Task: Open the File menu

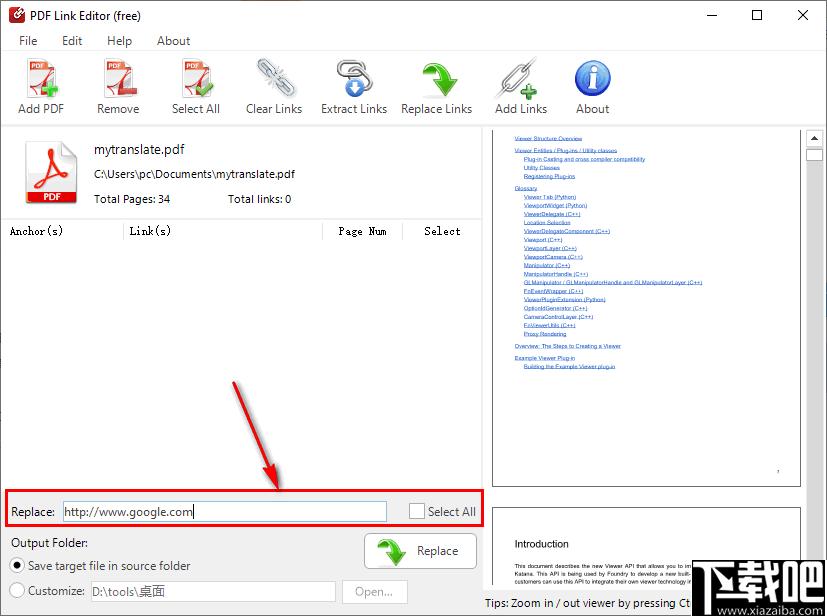Action: (28, 41)
